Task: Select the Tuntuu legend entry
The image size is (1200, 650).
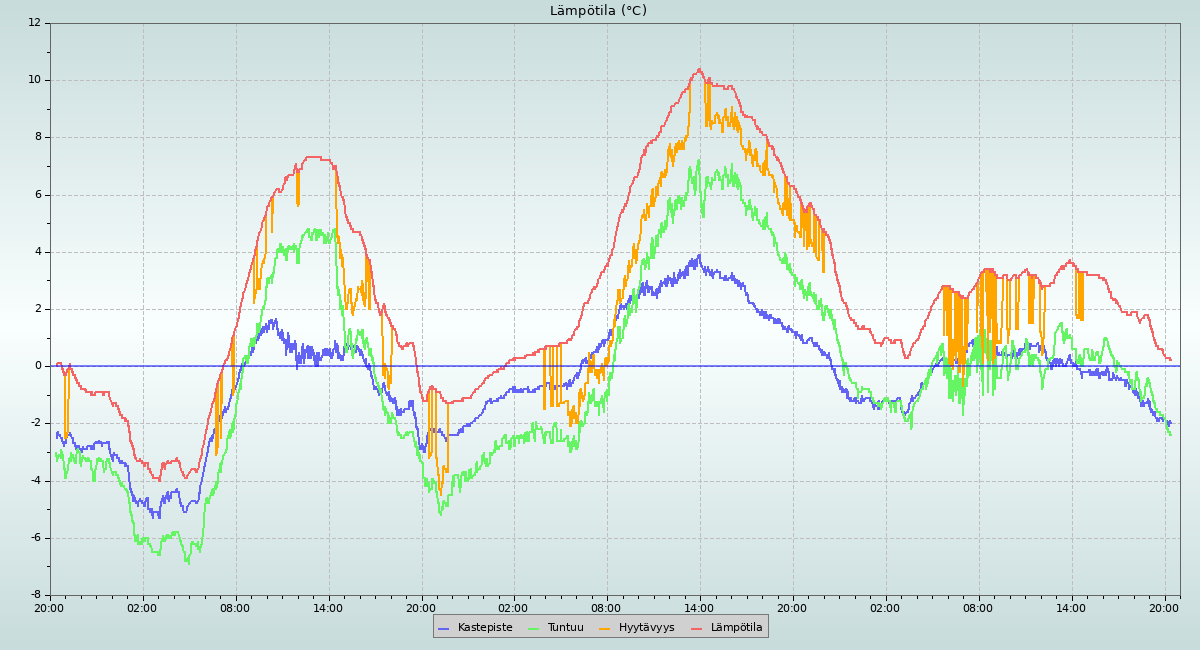Action: coord(565,627)
